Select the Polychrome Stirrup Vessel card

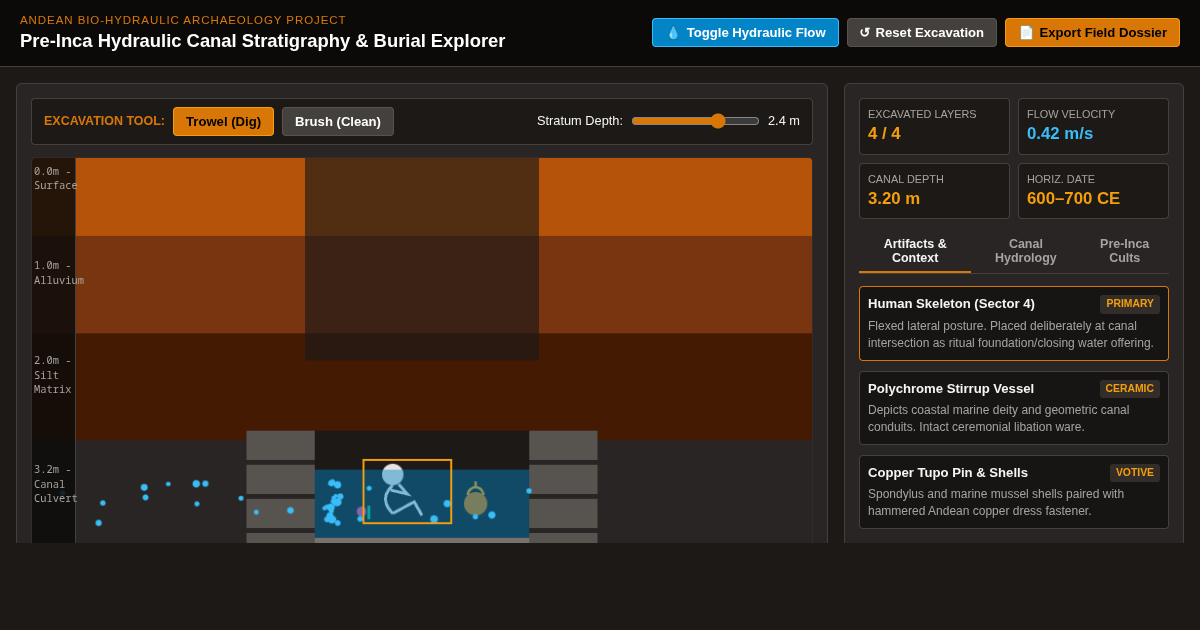coord(1014,408)
